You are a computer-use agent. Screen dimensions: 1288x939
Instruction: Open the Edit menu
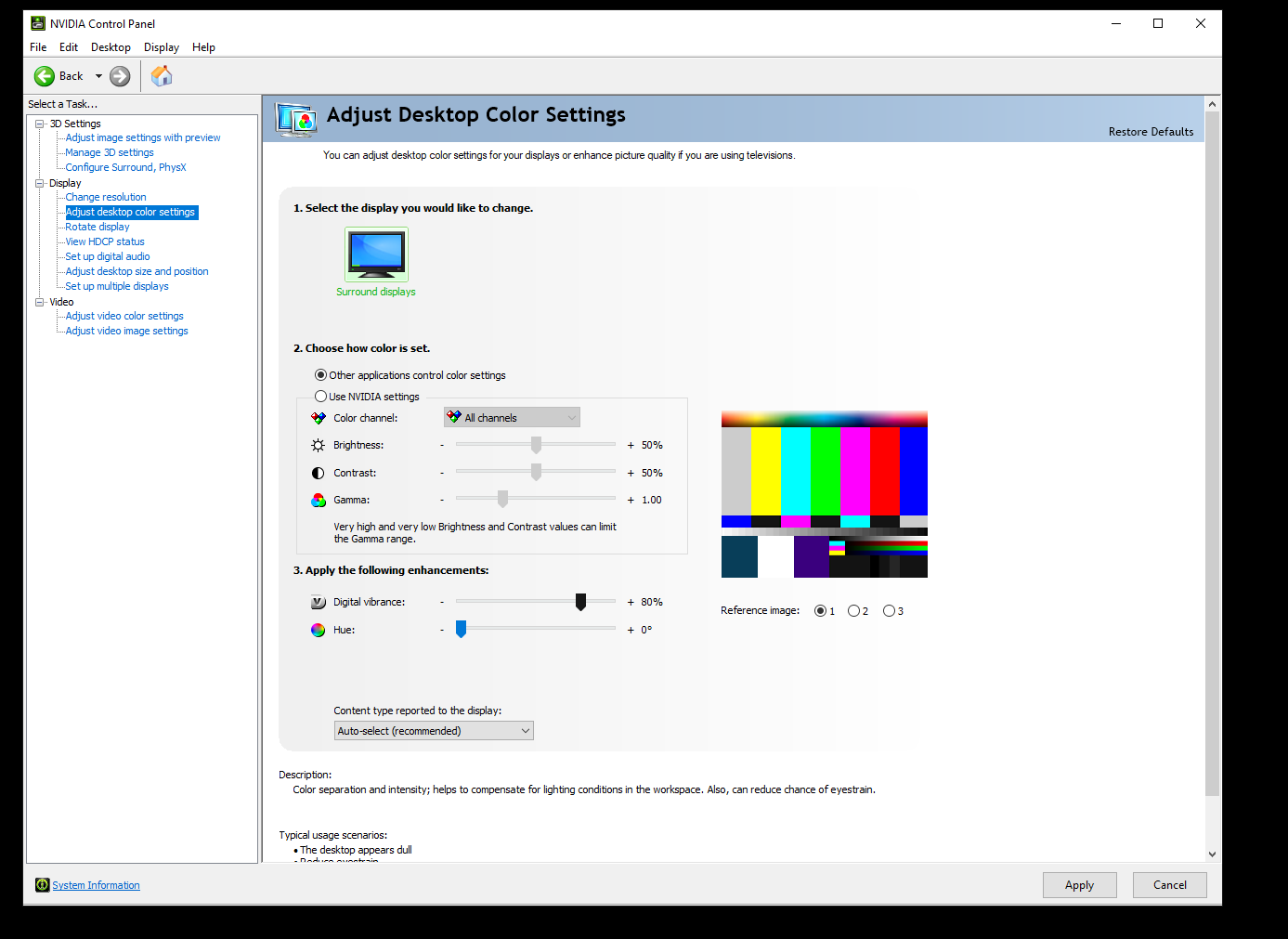(x=69, y=47)
